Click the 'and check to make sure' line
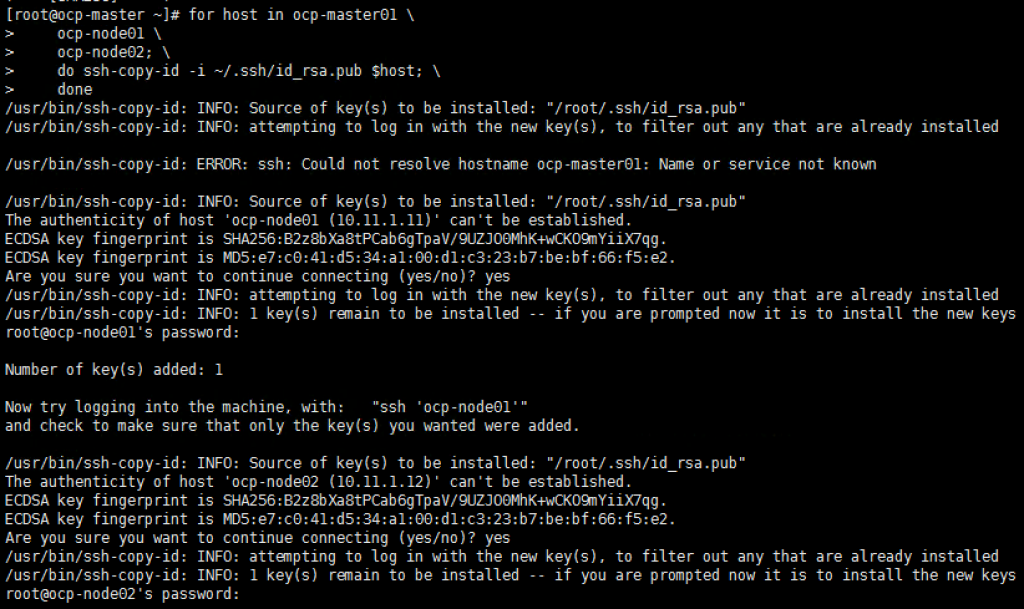 point(292,426)
